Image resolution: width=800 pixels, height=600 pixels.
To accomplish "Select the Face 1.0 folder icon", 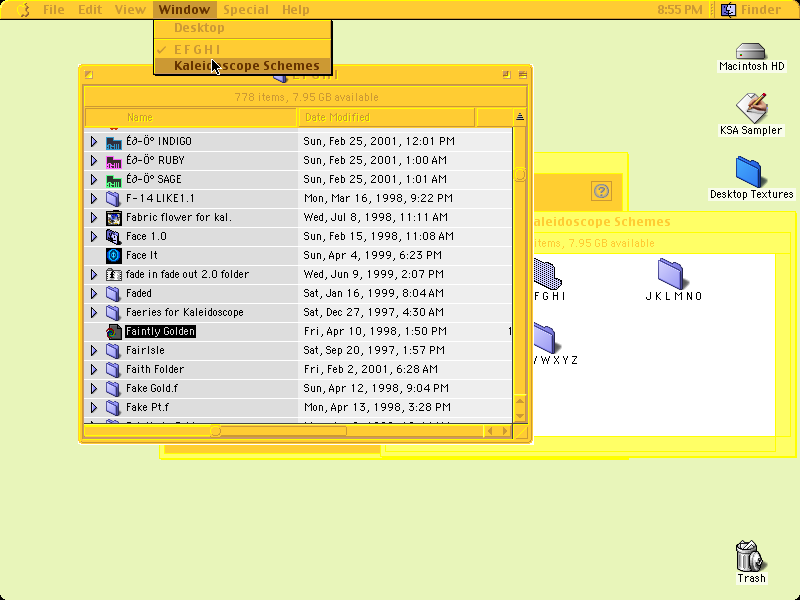I will tap(113, 236).
